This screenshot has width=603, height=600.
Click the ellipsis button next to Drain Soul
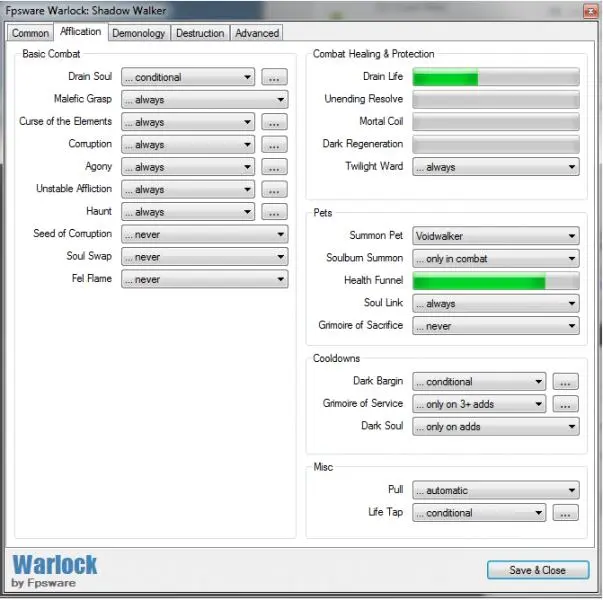coord(274,77)
